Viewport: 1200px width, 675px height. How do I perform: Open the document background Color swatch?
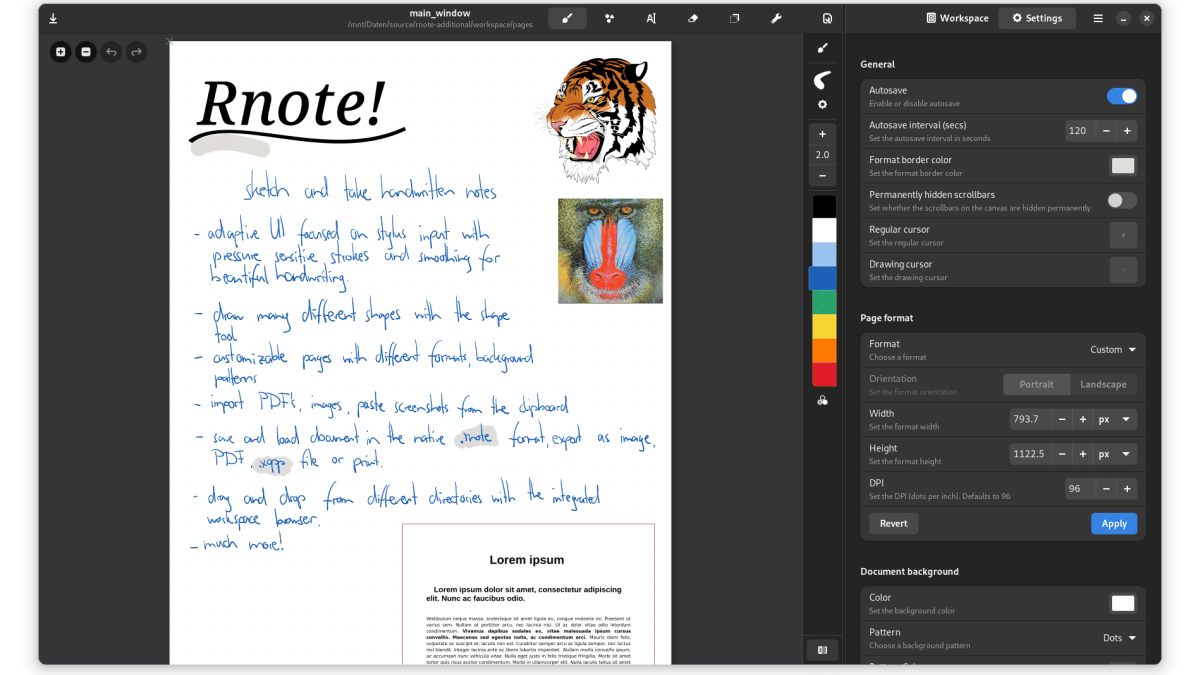pyautogui.click(x=1123, y=603)
